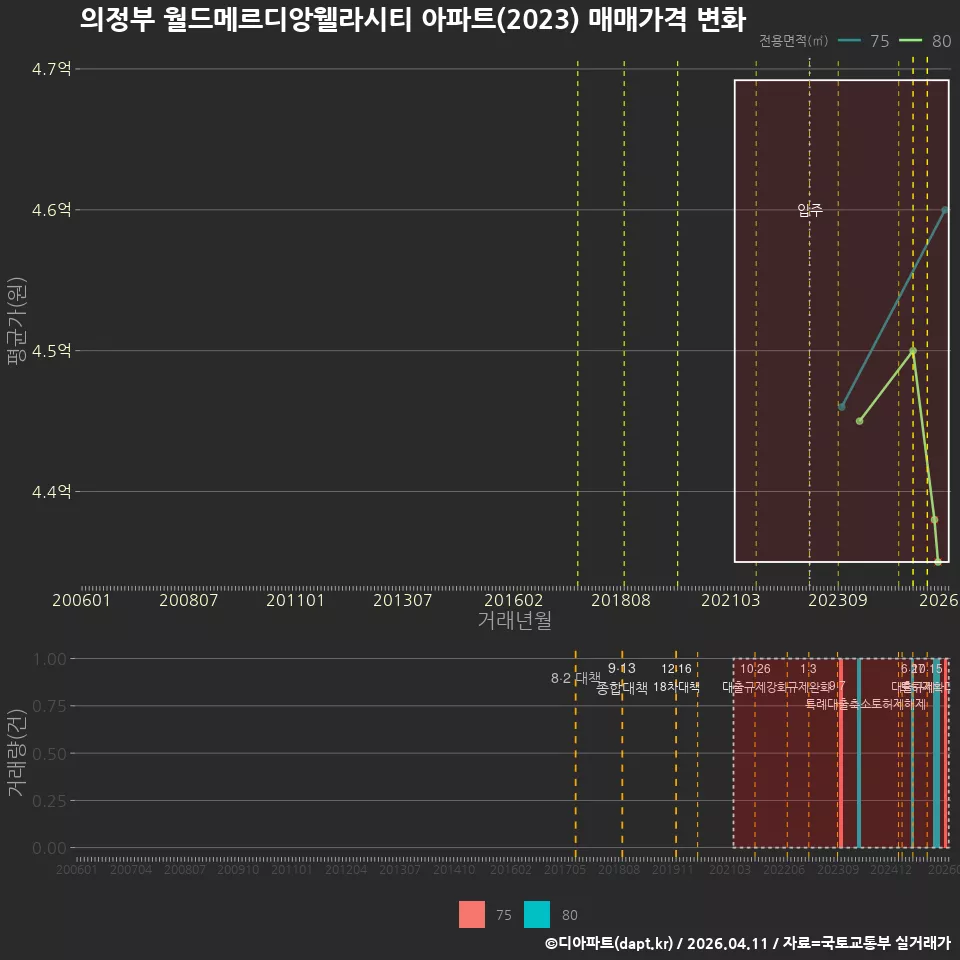Click the leftmost red volume bar

click(x=841, y=753)
